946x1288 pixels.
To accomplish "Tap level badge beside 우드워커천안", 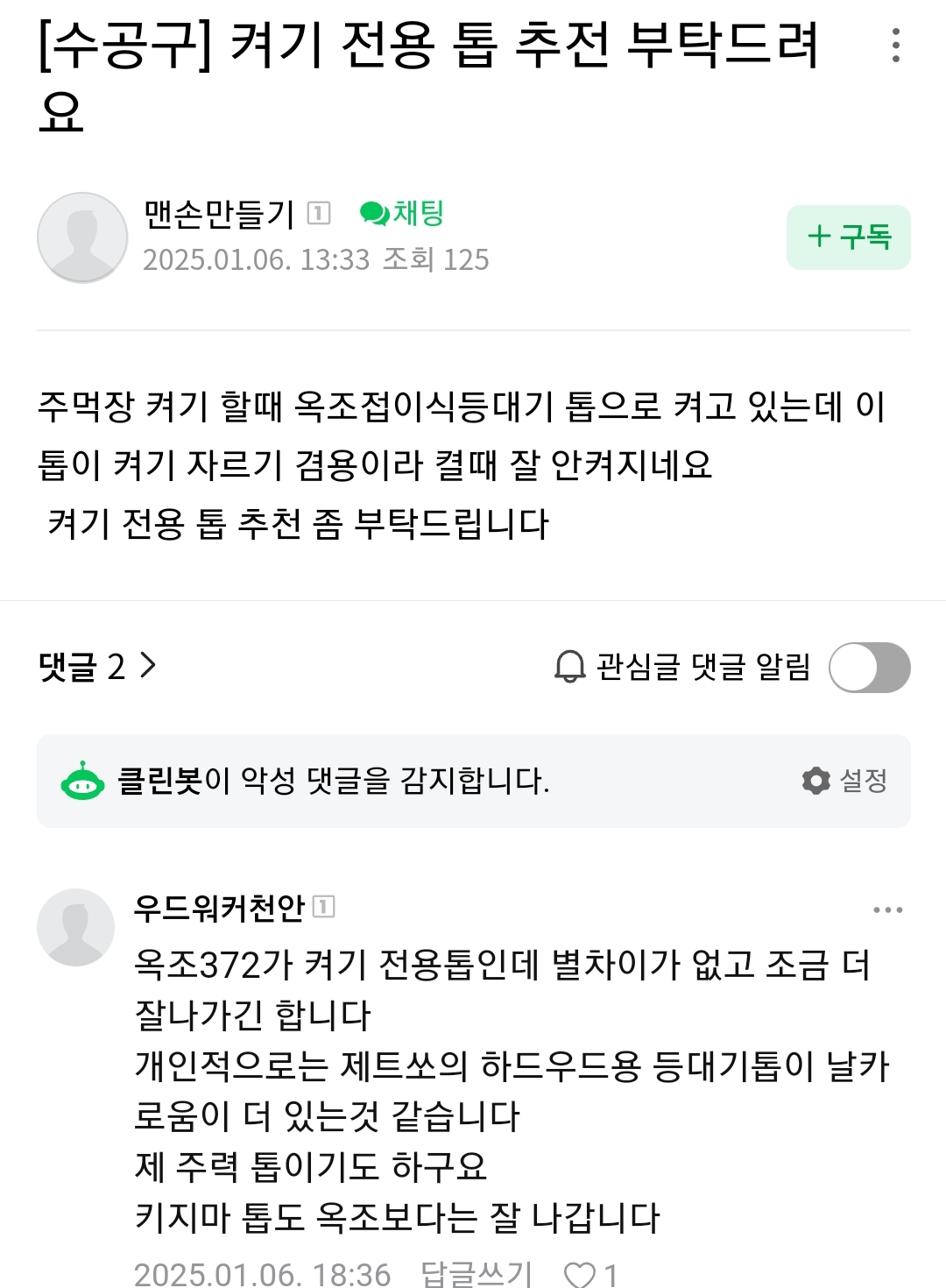I will click(324, 907).
